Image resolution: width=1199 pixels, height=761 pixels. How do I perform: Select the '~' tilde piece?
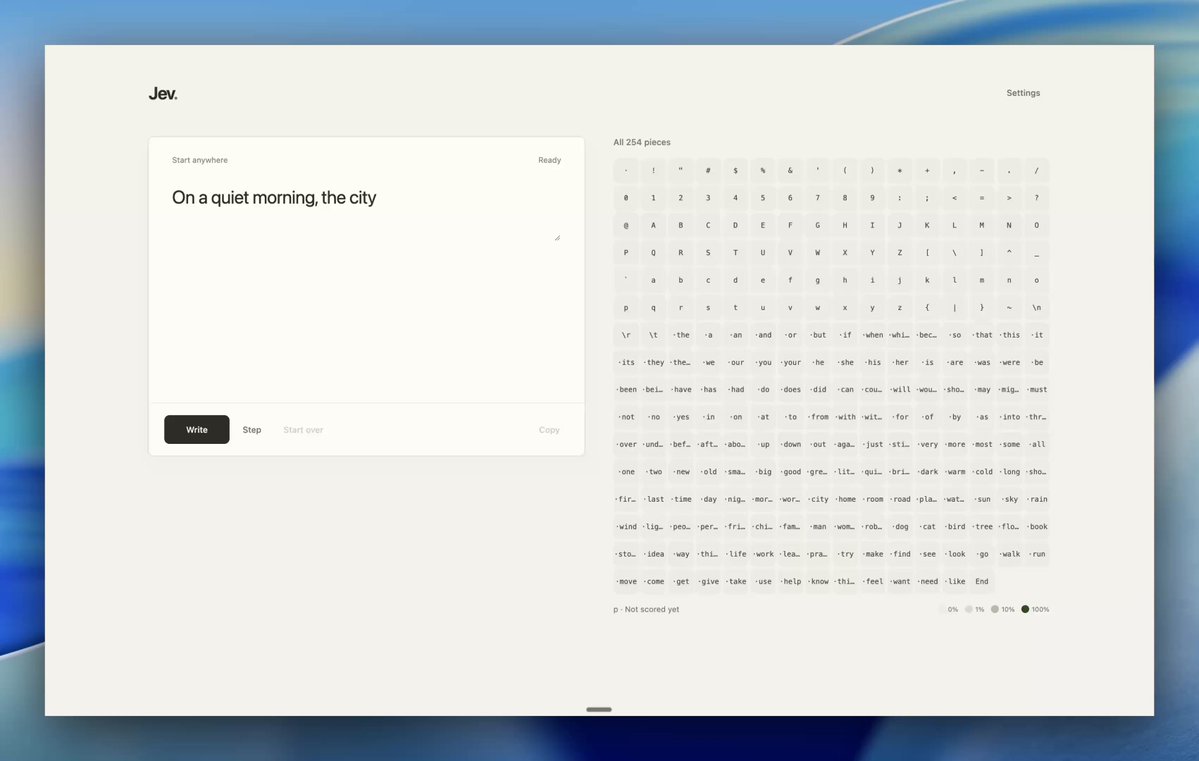[1009, 307]
